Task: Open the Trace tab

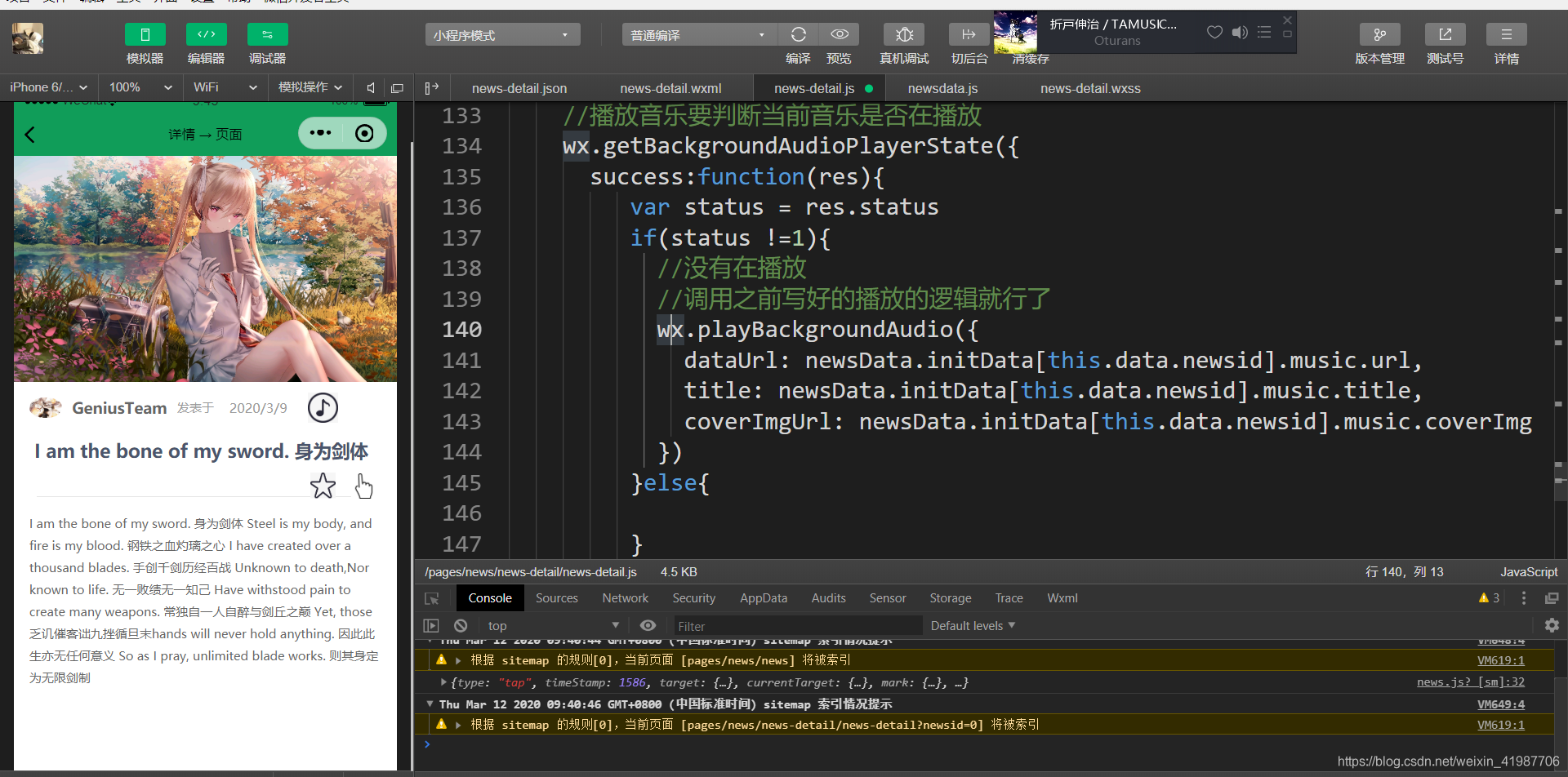Action: click(1009, 598)
